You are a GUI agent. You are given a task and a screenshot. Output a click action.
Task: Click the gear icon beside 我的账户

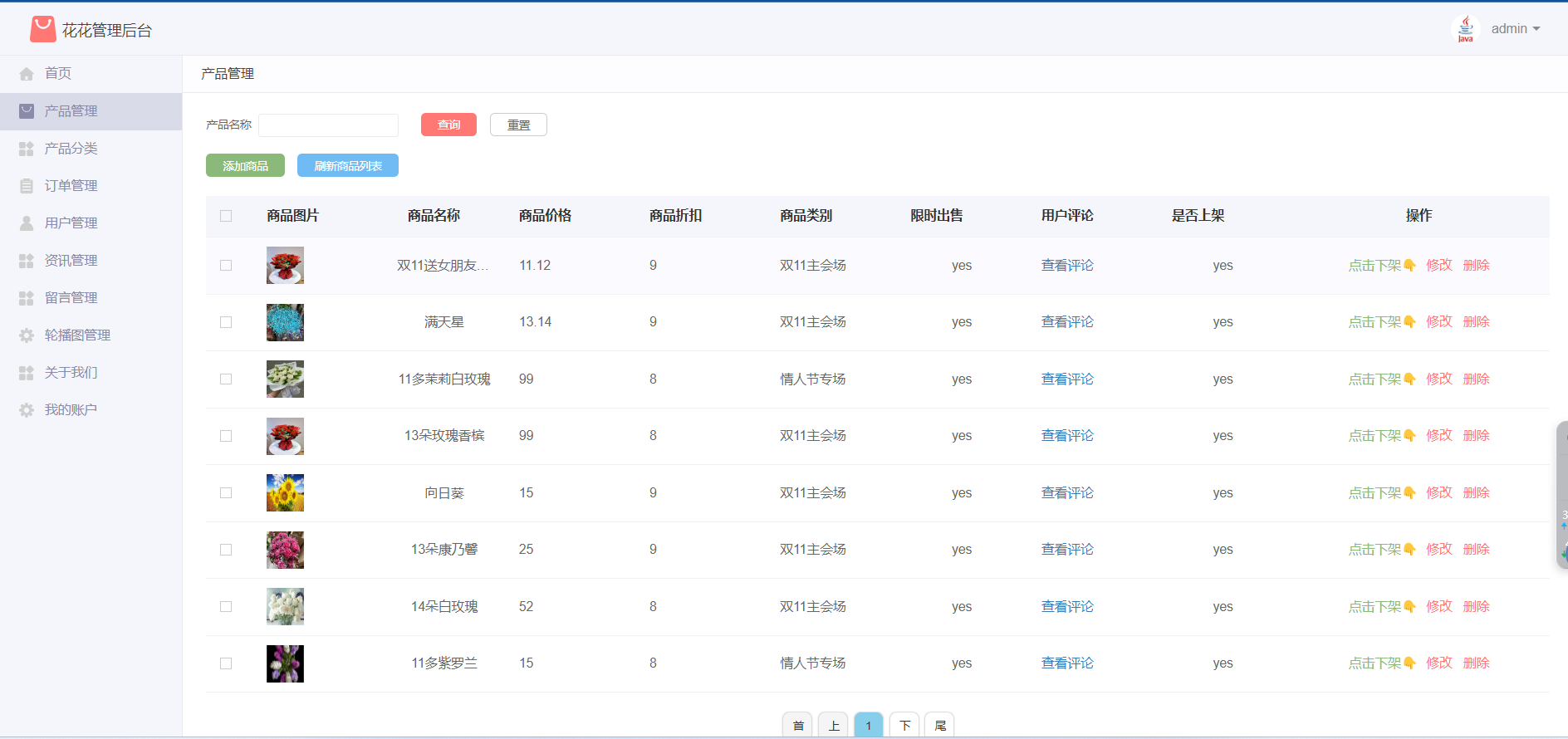point(27,410)
